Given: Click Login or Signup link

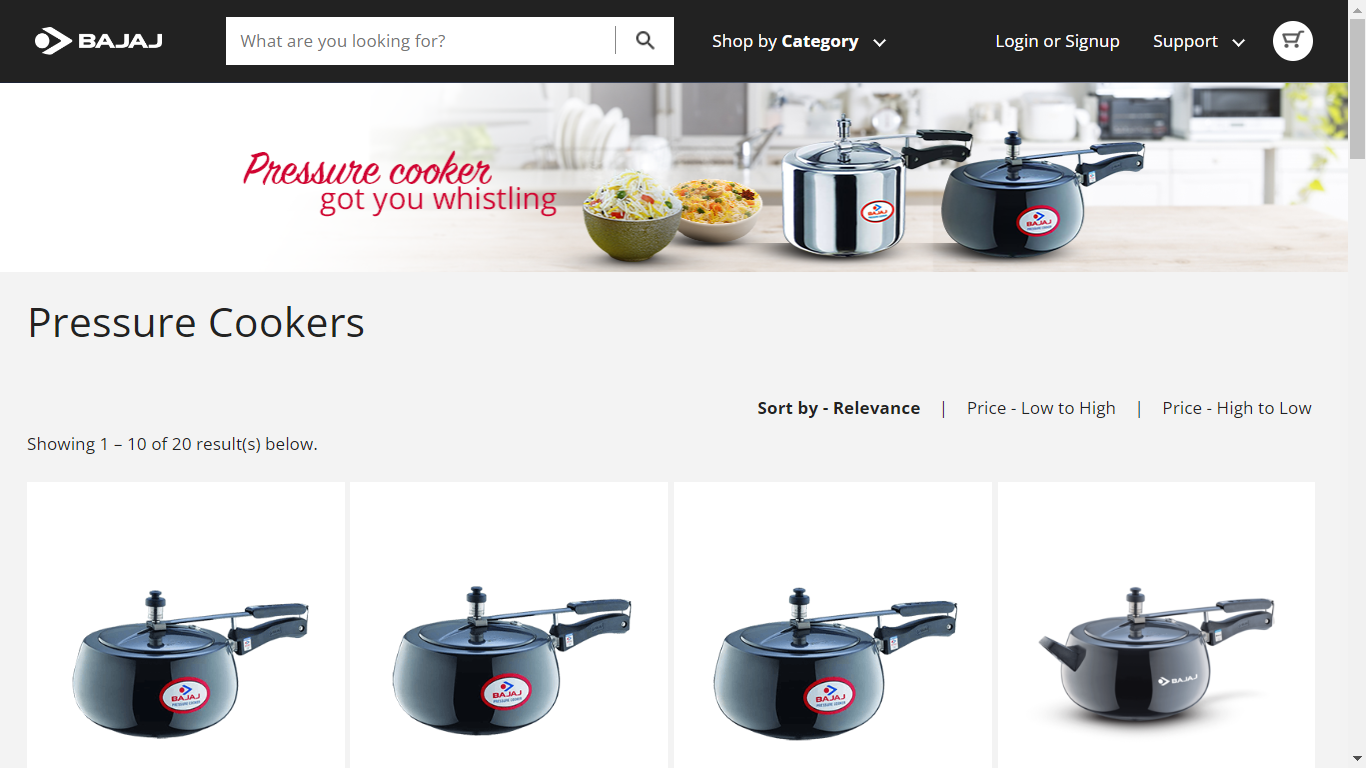Looking at the screenshot, I should [x=1057, y=41].
